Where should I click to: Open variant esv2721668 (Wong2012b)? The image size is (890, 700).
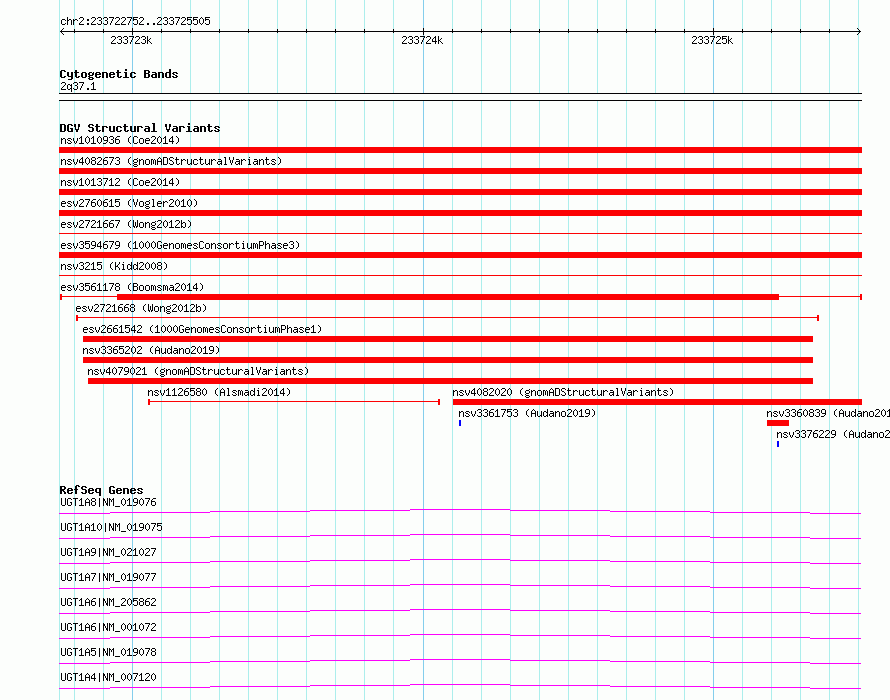point(141,308)
